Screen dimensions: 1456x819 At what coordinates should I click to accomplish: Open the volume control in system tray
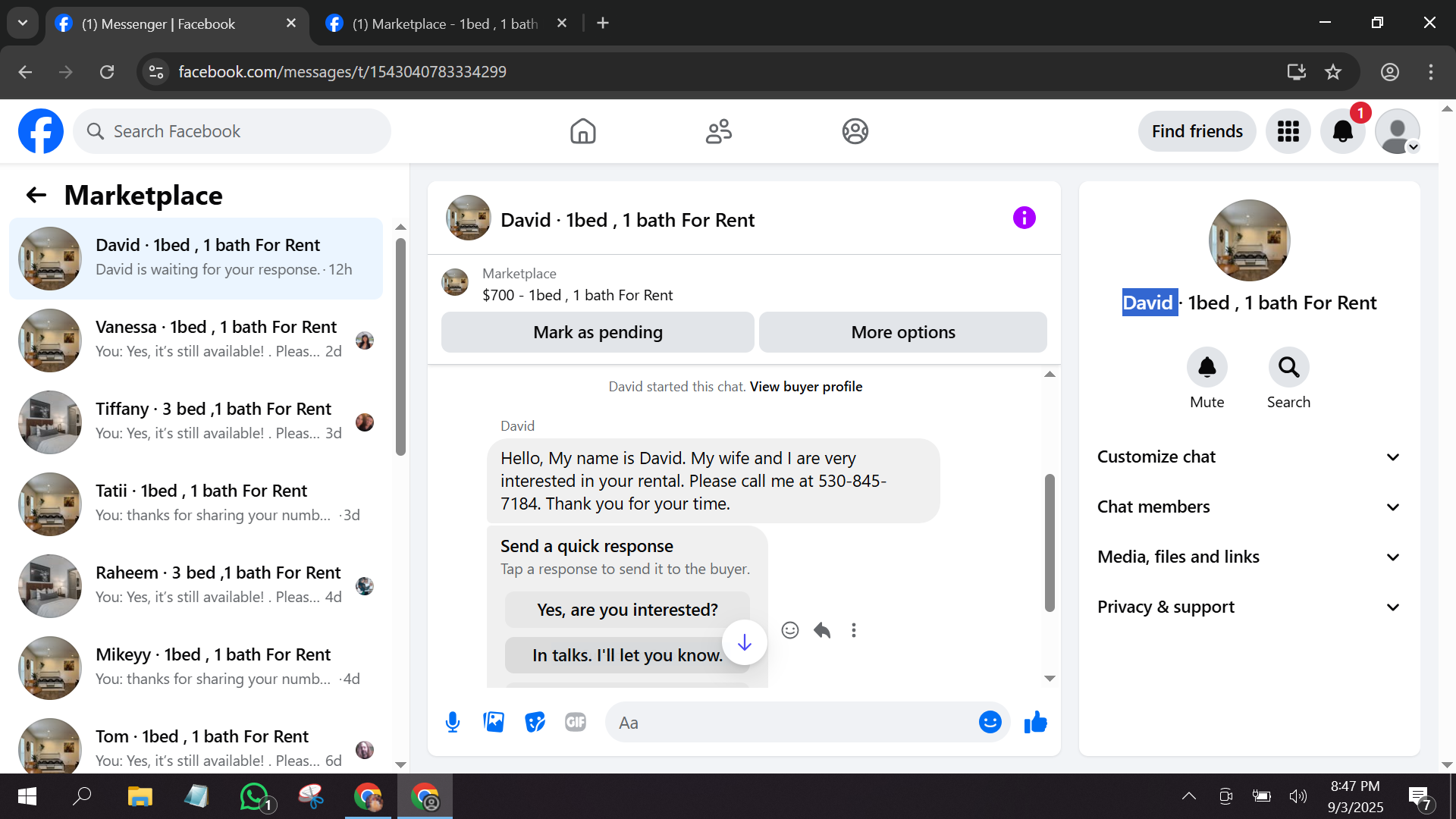(x=1298, y=796)
